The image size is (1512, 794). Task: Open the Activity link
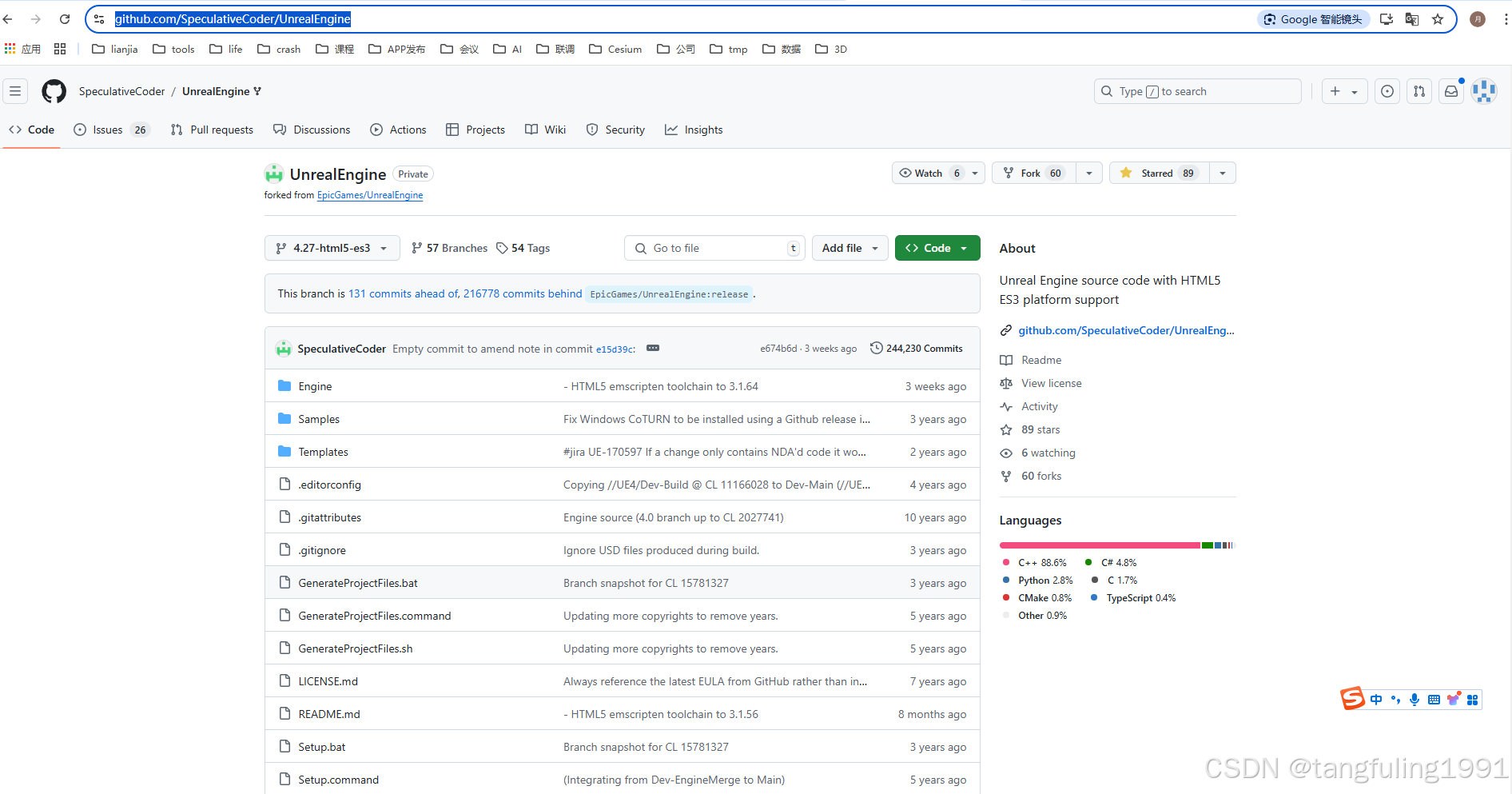tap(1039, 406)
